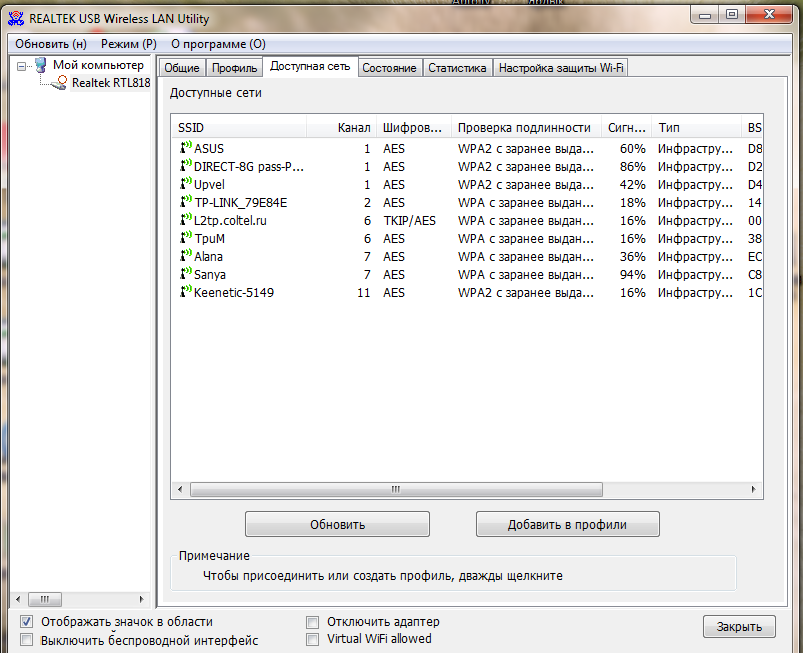803x653 pixels.
Task: Select the 'ASUS' network name
Action: point(209,149)
